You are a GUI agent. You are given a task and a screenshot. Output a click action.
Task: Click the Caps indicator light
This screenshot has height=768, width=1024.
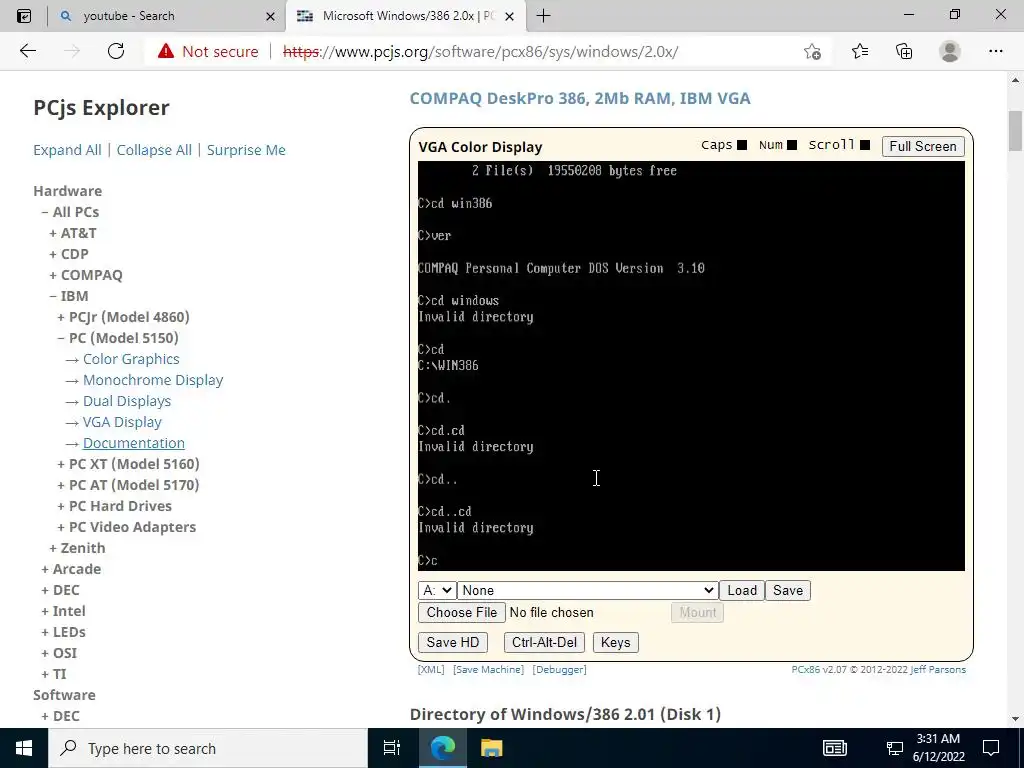(x=742, y=145)
